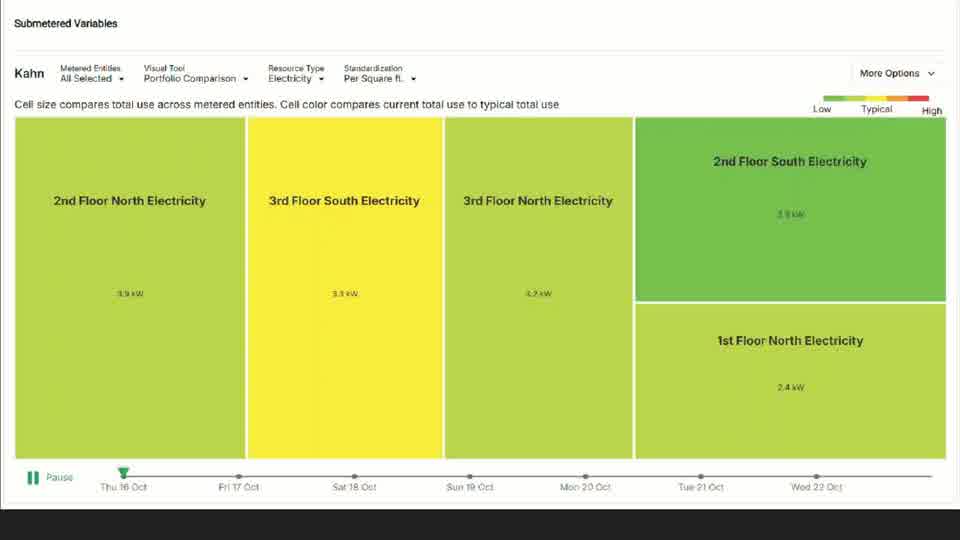Click the green timeline marker at Thu 16 Oct
The width and height of the screenshot is (960, 540).
(124, 473)
